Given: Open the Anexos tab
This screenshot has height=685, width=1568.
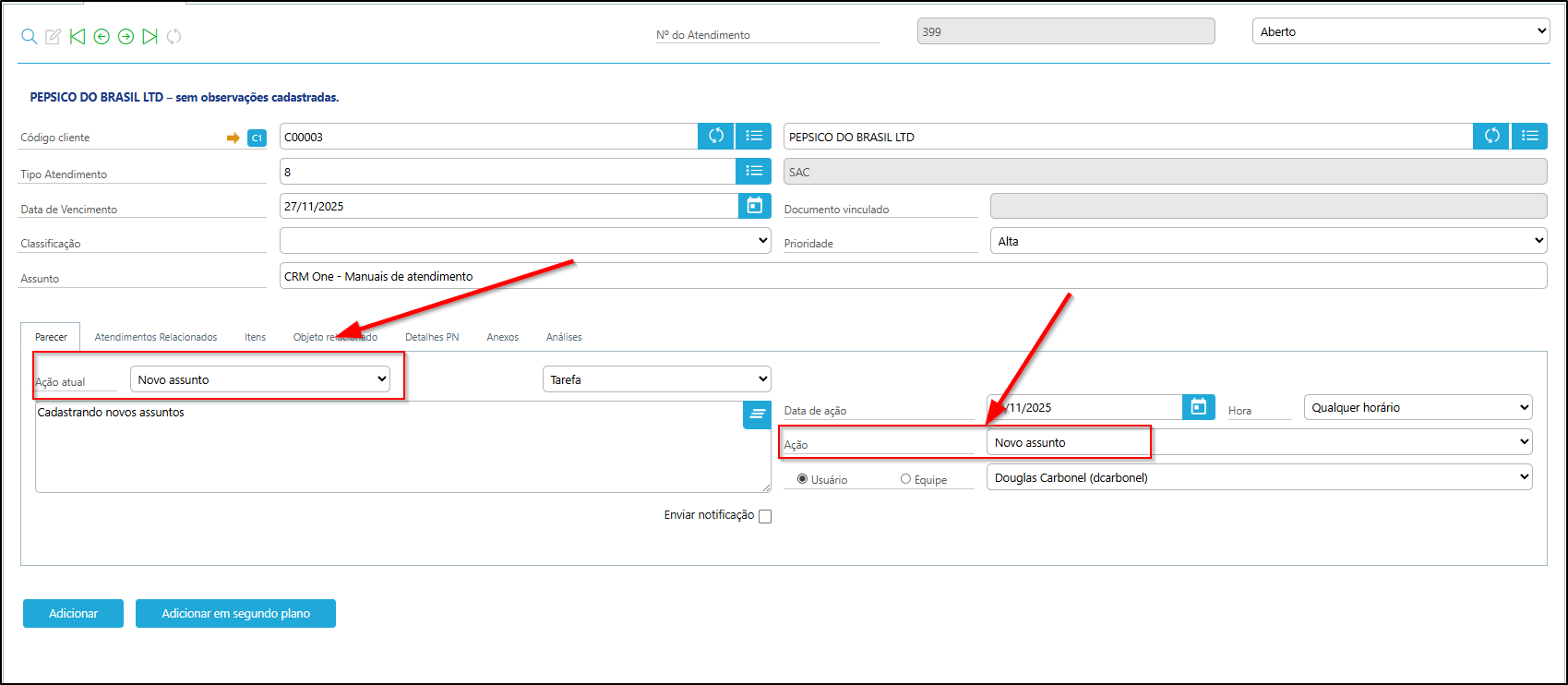Looking at the screenshot, I should tap(502, 337).
